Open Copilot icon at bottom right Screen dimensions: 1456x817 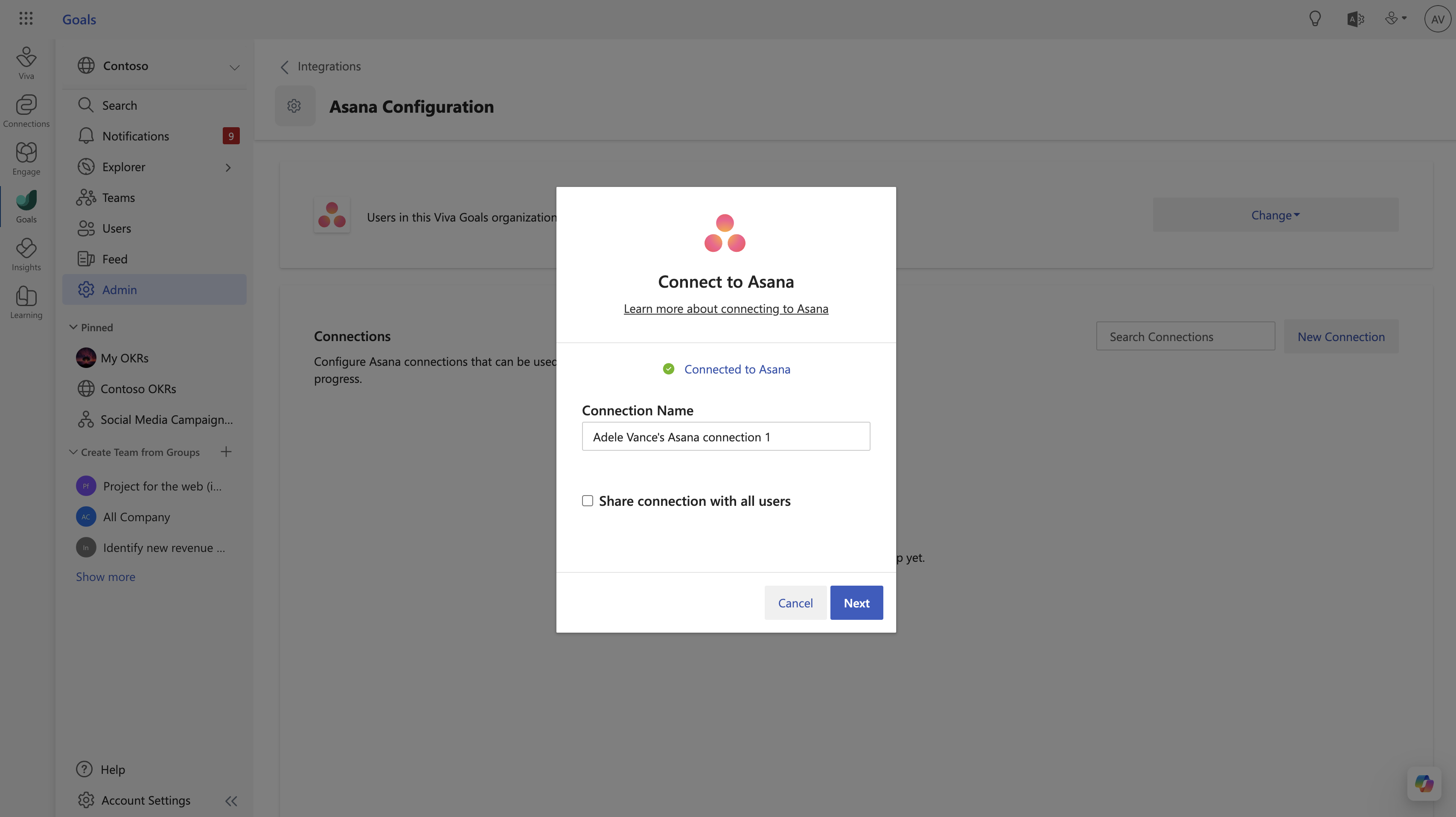point(1424,783)
